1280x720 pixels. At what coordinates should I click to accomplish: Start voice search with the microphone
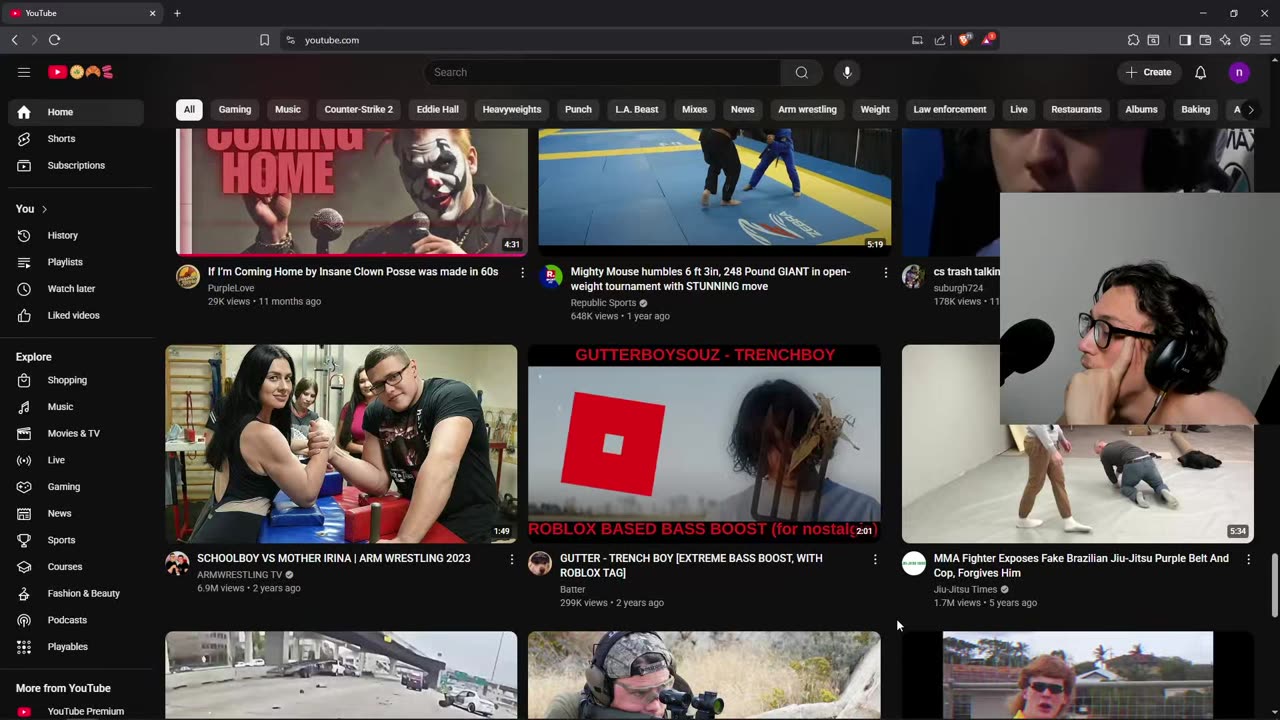click(x=847, y=72)
